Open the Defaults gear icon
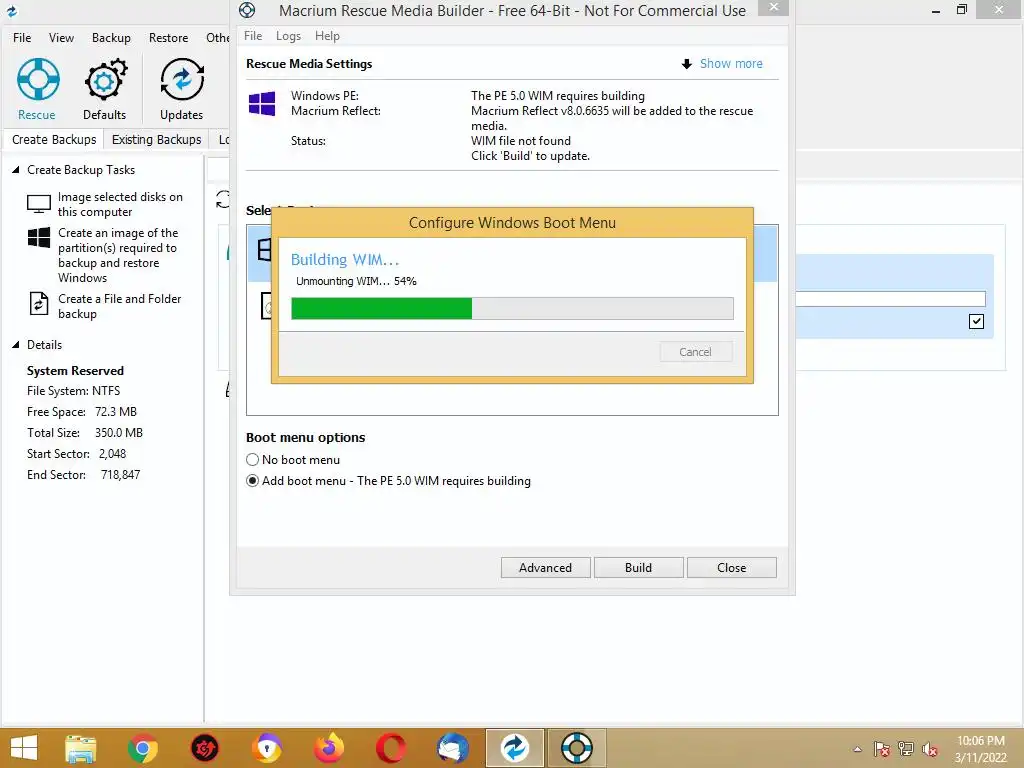The image size is (1024, 768). click(105, 80)
